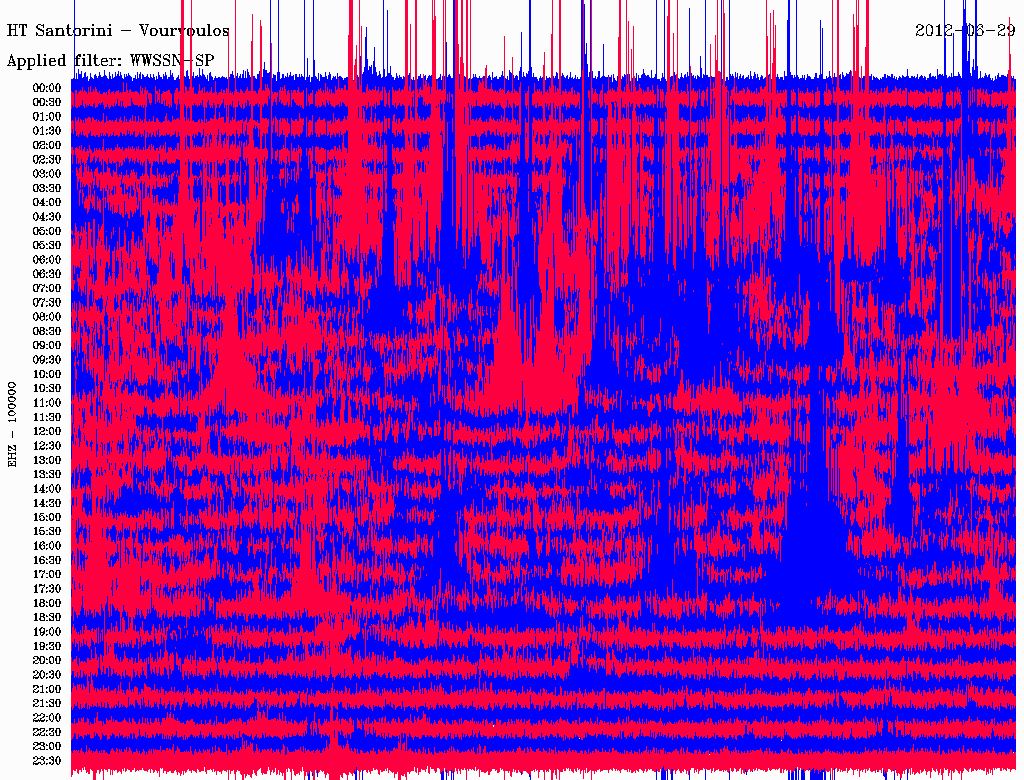Select the 22:30 time row label
The height and width of the screenshot is (780, 1024).
47,732
